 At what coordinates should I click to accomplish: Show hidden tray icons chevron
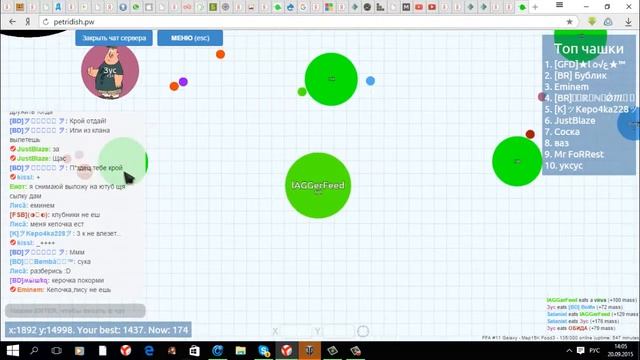569,351
